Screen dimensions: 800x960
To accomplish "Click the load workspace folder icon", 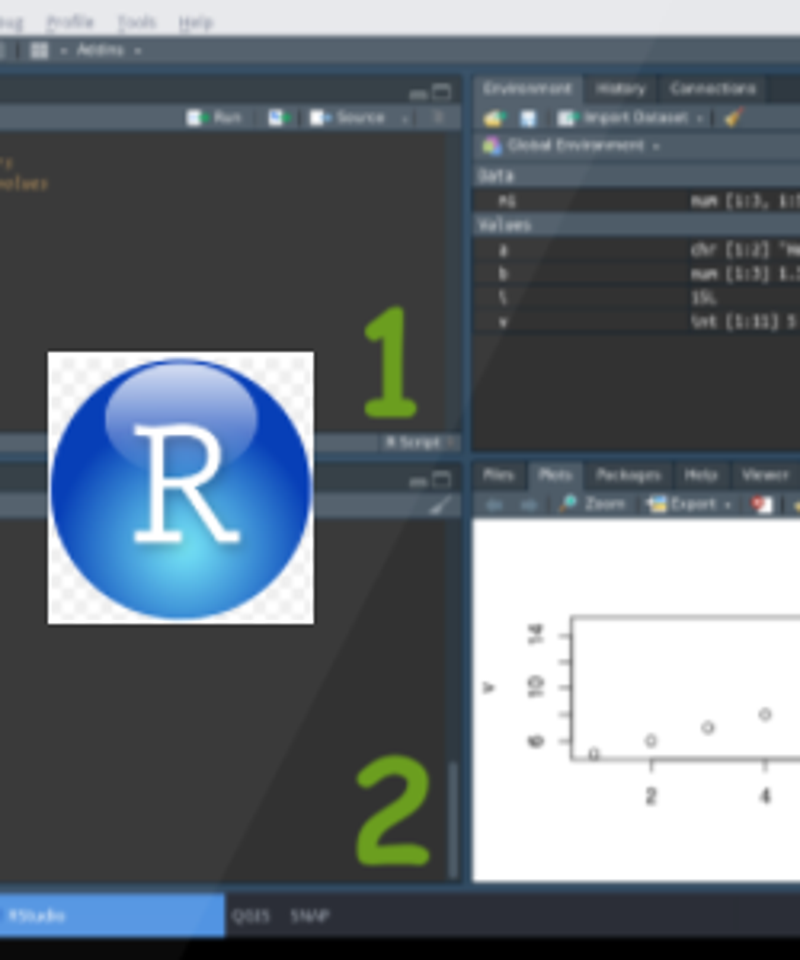I will point(494,118).
